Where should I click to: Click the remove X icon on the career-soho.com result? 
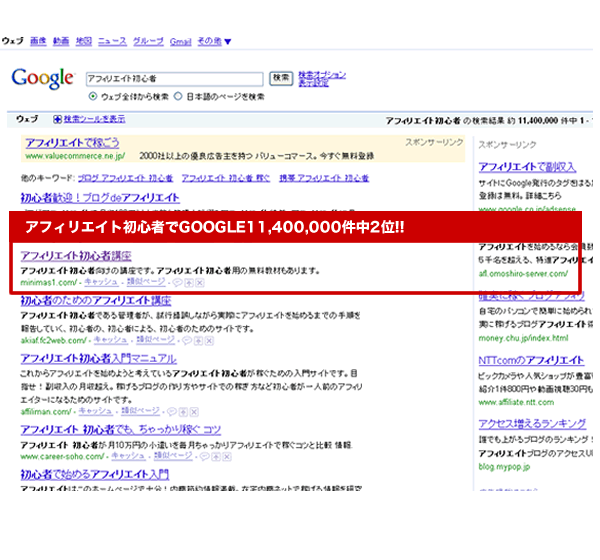[x=227, y=456]
